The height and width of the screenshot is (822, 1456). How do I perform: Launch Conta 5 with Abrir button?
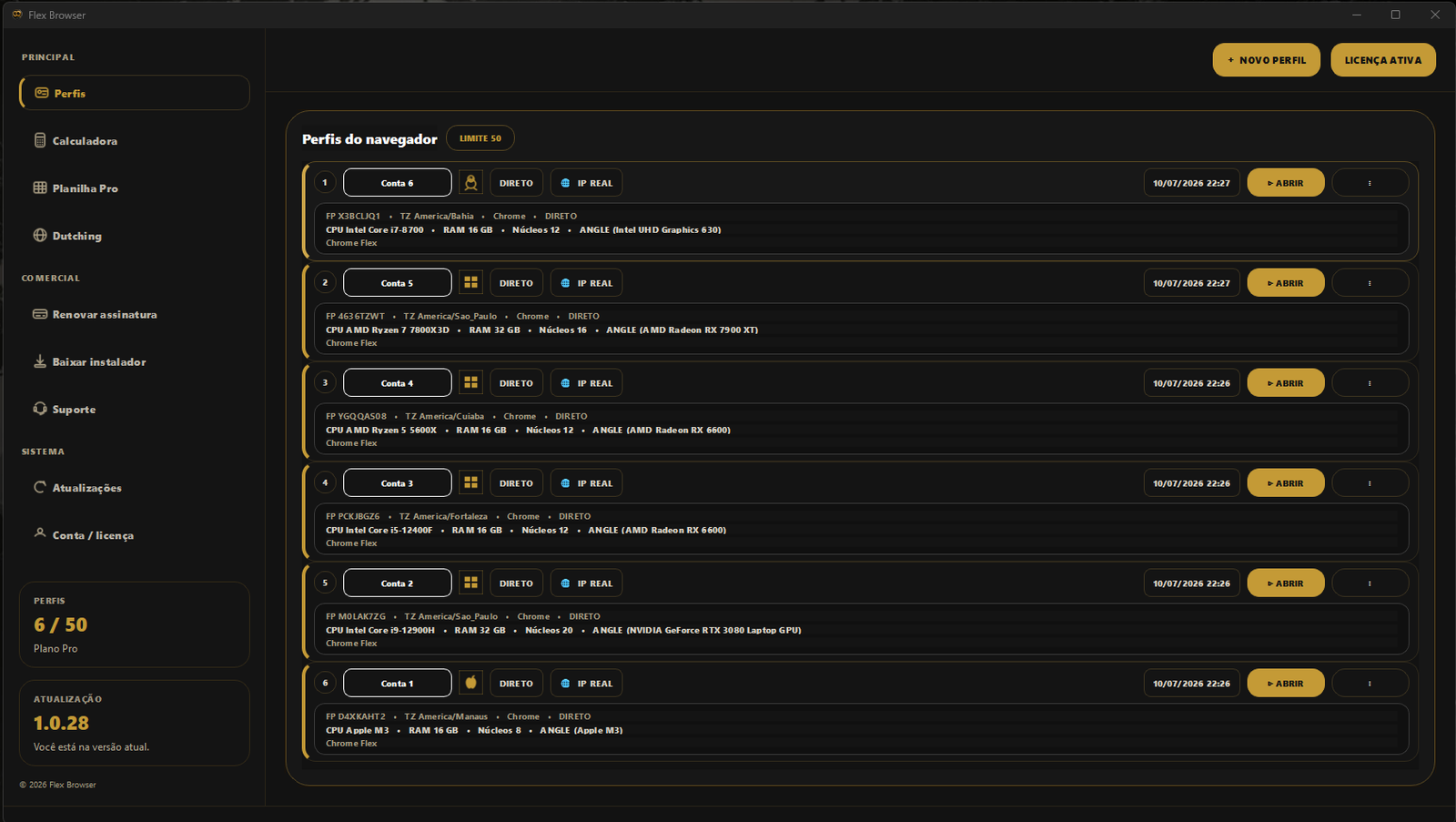pyautogui.click(x=1286, y=283)
